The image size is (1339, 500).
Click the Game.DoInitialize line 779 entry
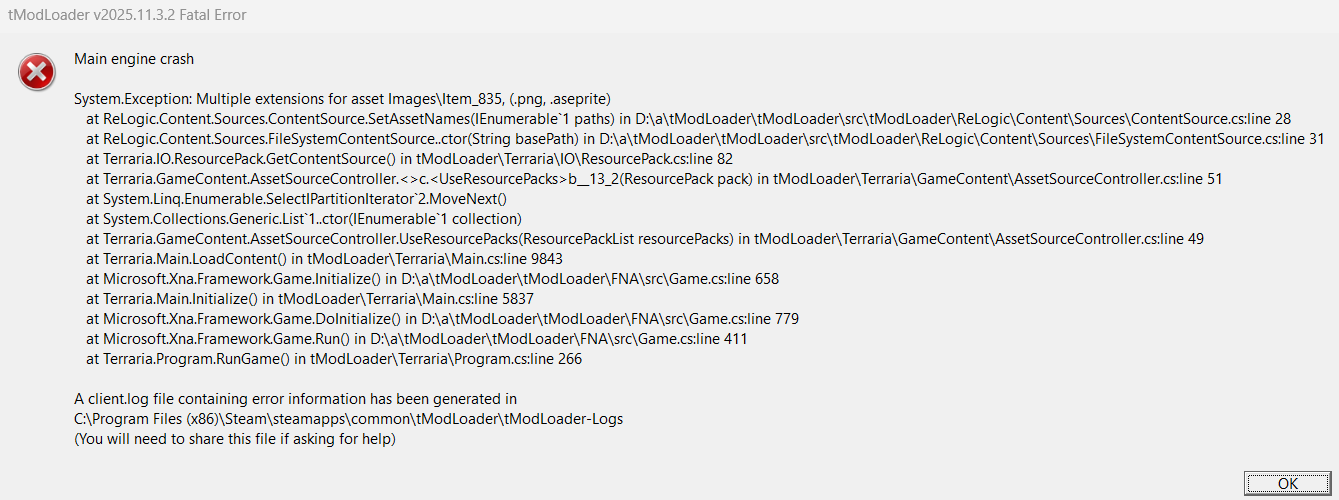(442, 319)
